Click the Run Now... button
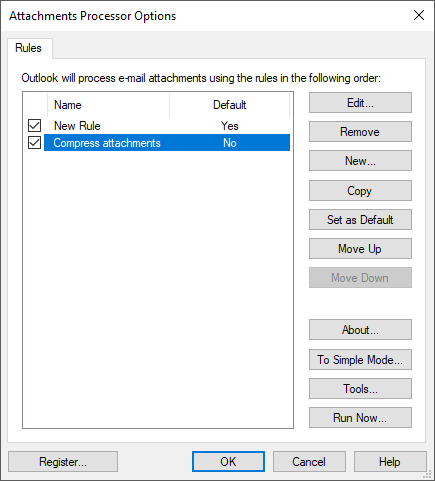The image size is (435, 481). tap(360, 418)
